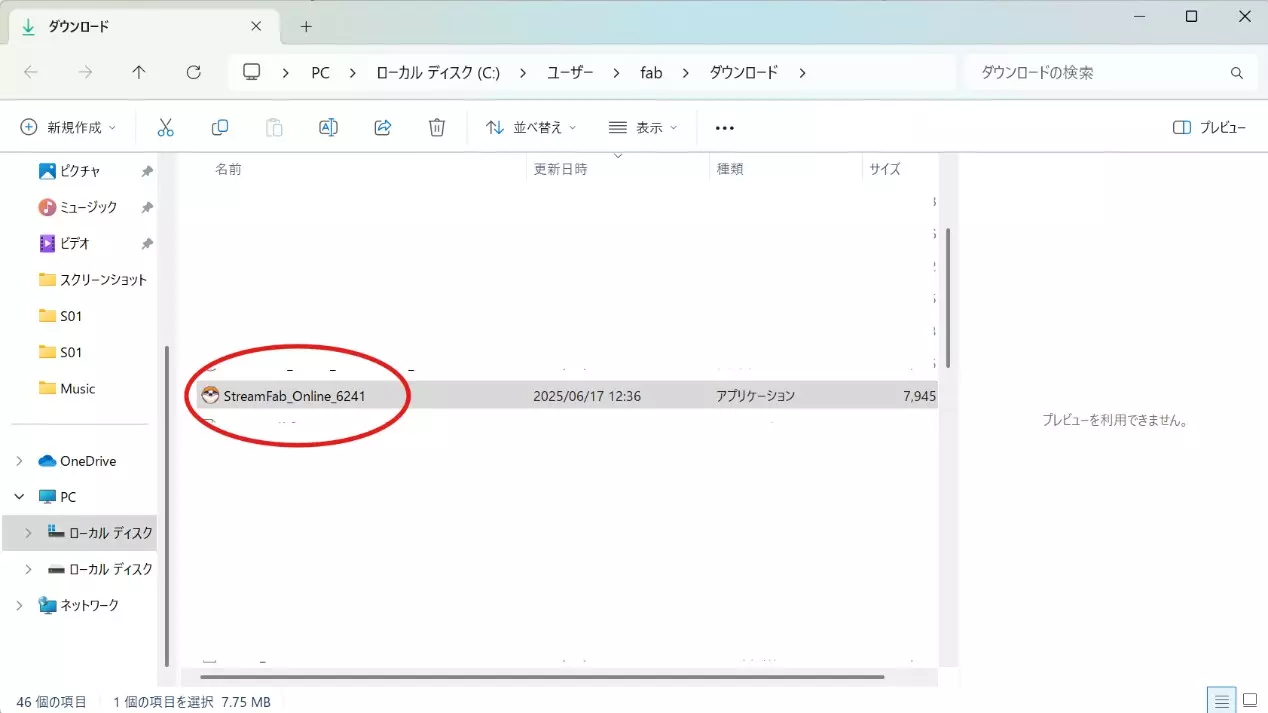Select OneDrive in navigation pane
This screenshot has width=1268, height=713.
click(x=77, y=461)
